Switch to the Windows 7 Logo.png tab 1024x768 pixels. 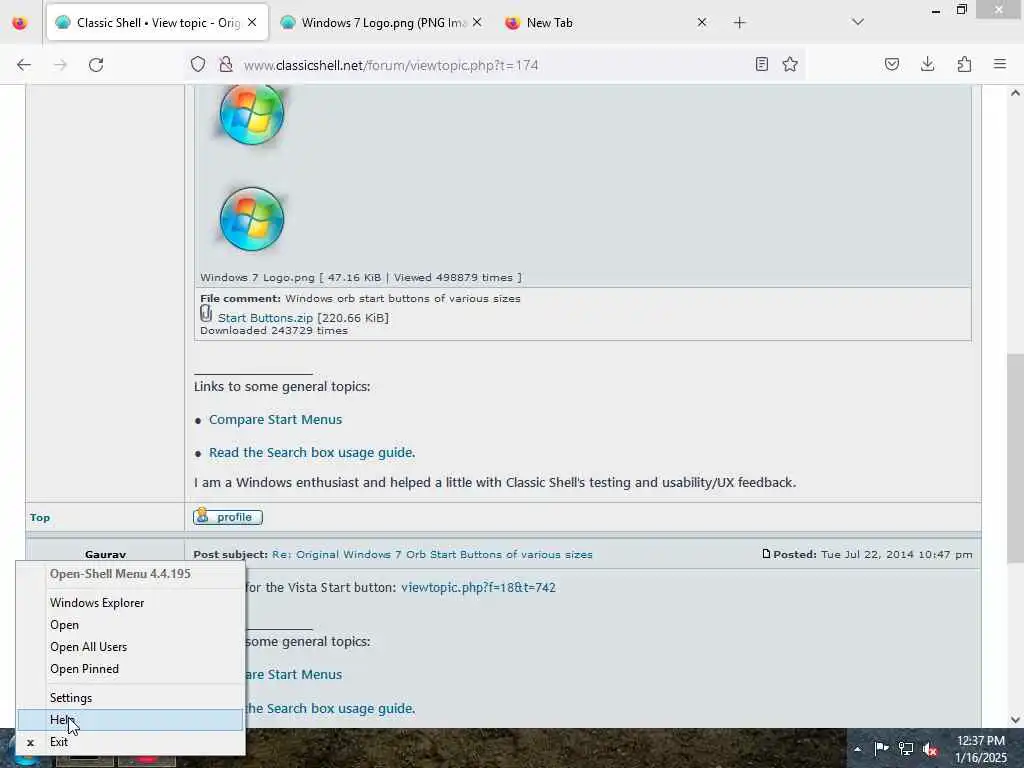pos(382,22)
